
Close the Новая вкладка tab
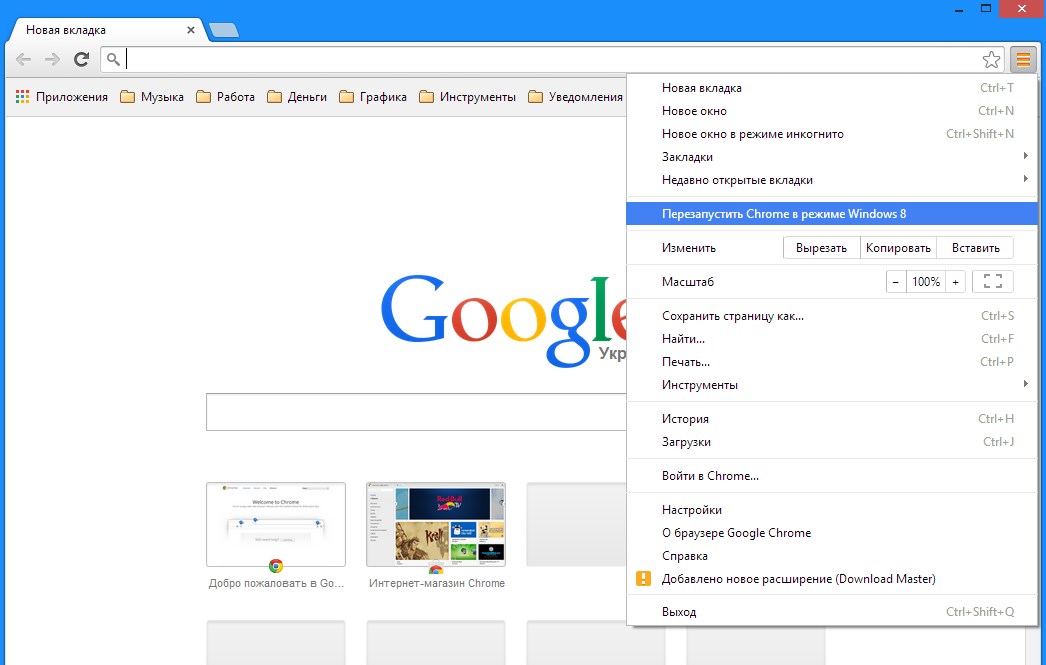(x=191, y=30)
